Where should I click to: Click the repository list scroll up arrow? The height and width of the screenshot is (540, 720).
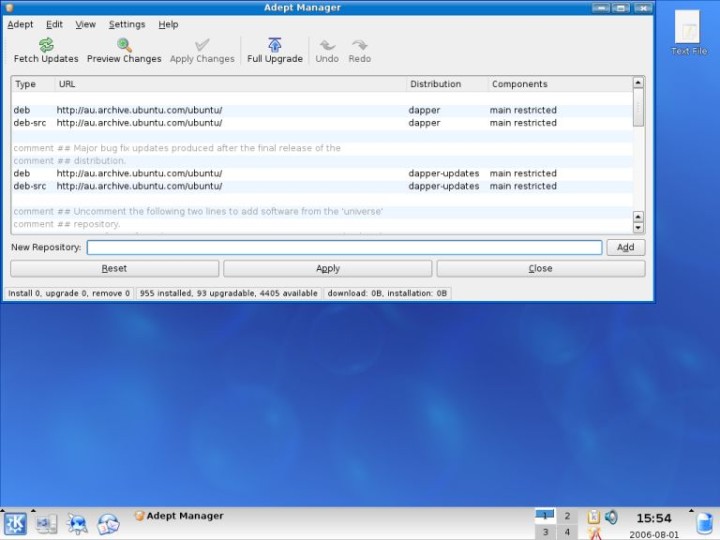click(638, 82)
